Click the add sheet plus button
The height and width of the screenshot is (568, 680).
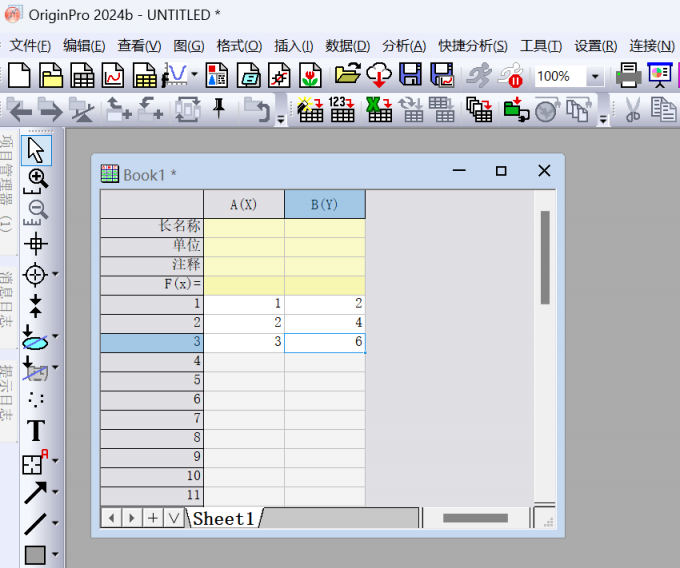(153, 518)
